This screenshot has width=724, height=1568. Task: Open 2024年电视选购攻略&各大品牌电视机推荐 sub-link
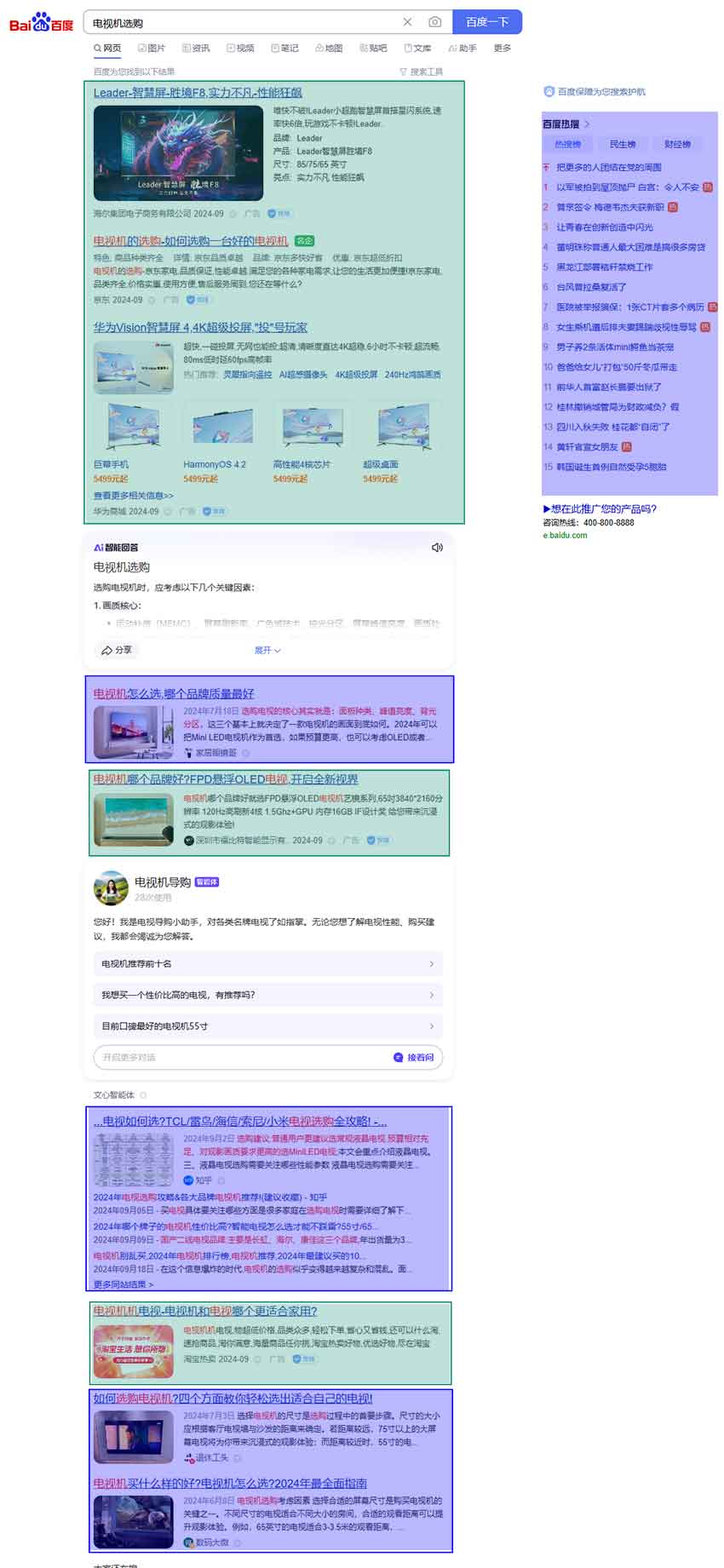pyautogui.click(x=210, y=1197)
